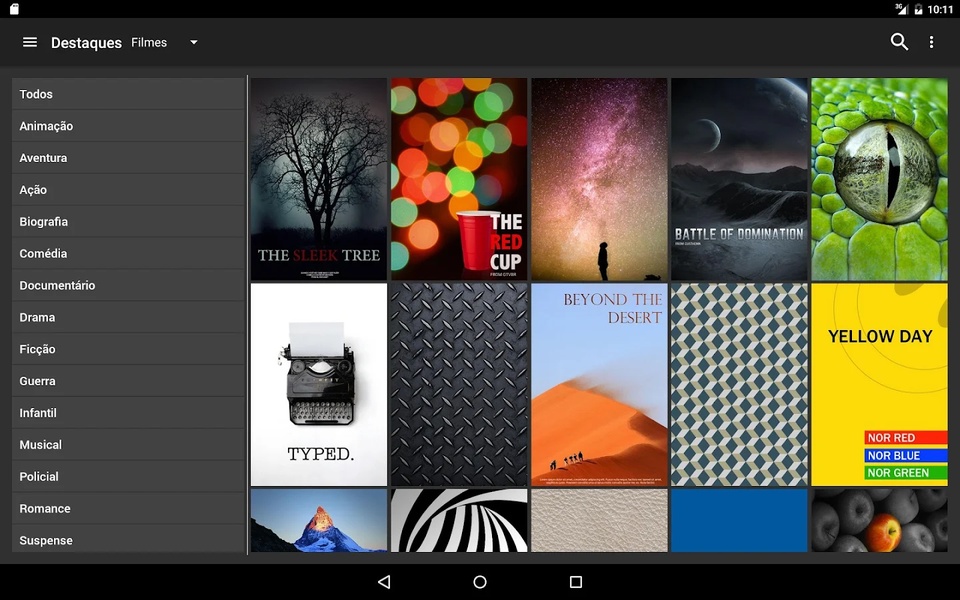The height and width of the screenshot is (600, 960).
Task: Show Musical genre movies
Action: [x=128, y=444]
